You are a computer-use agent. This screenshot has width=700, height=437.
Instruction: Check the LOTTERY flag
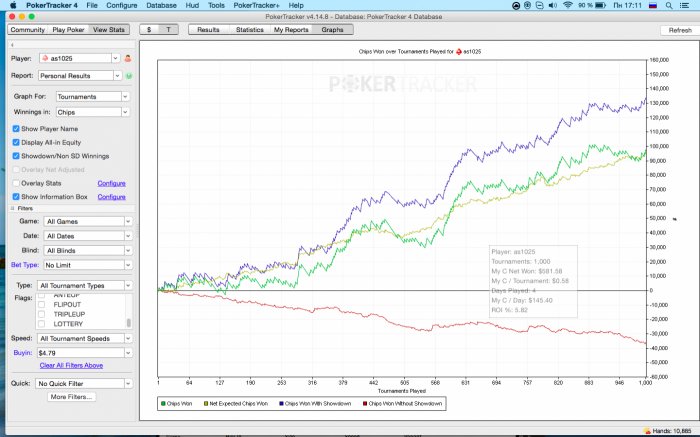pyautogui.click(x=42, y=324)
